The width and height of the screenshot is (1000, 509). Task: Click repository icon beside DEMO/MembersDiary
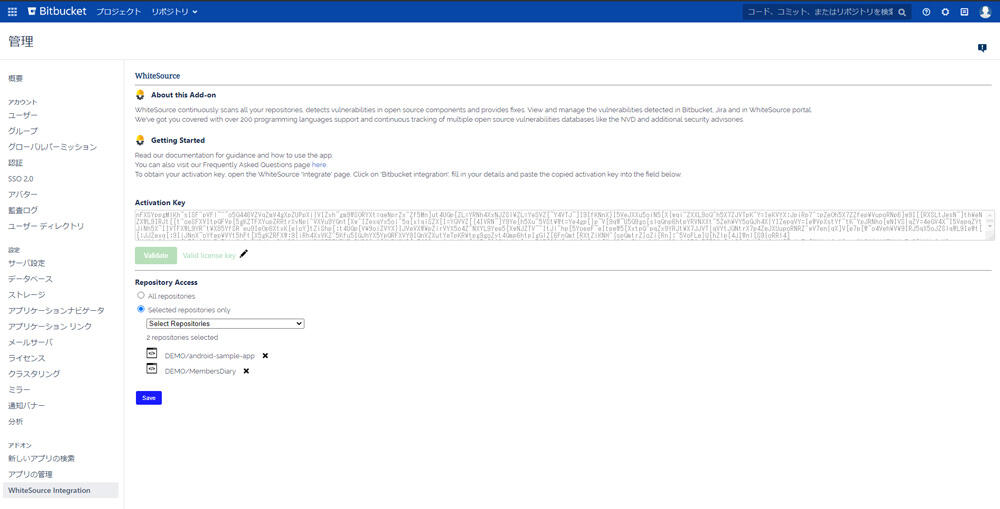[152, 368]
